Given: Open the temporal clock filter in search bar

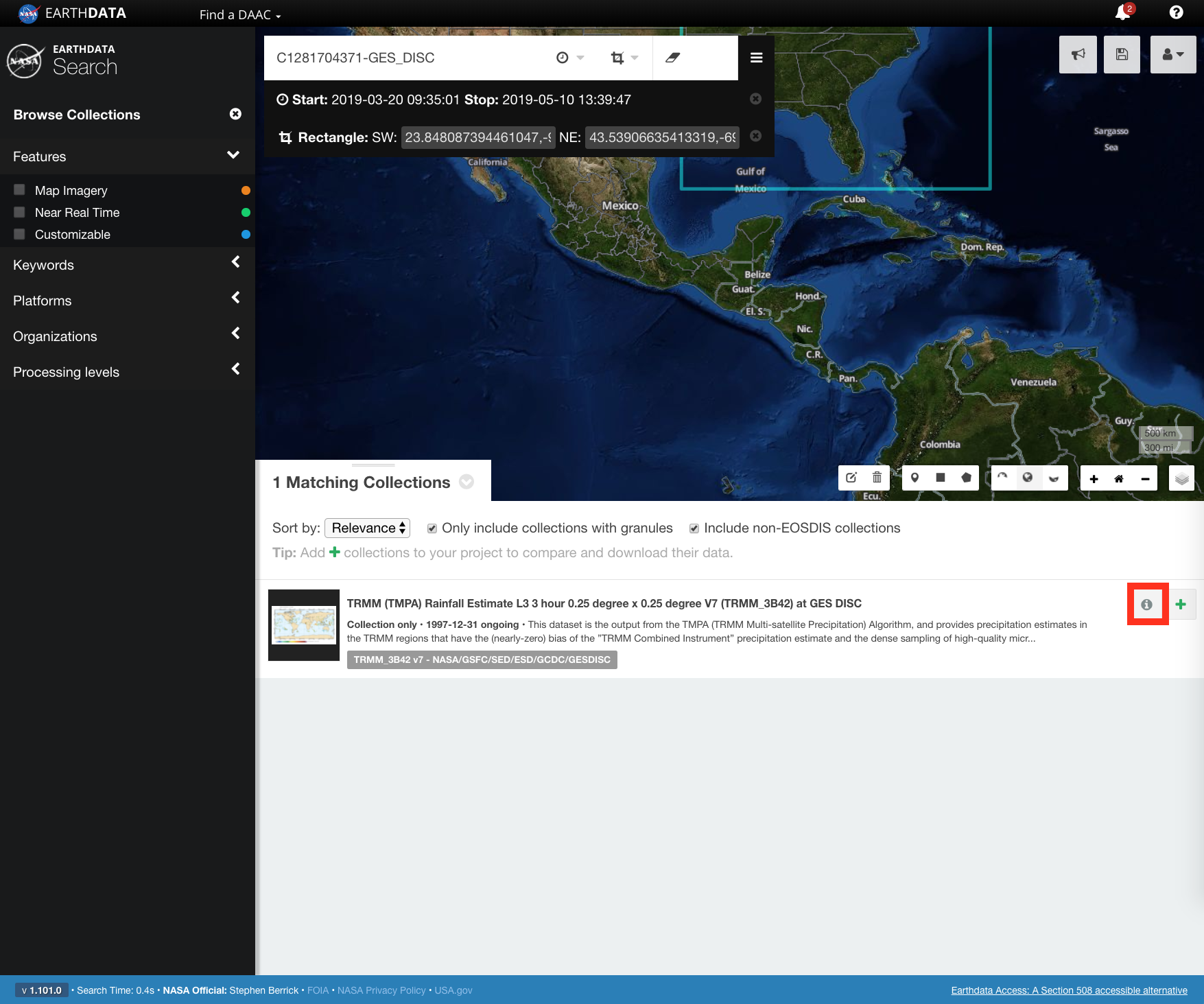Looking at the screenshot, I should [x=569, y=58].
